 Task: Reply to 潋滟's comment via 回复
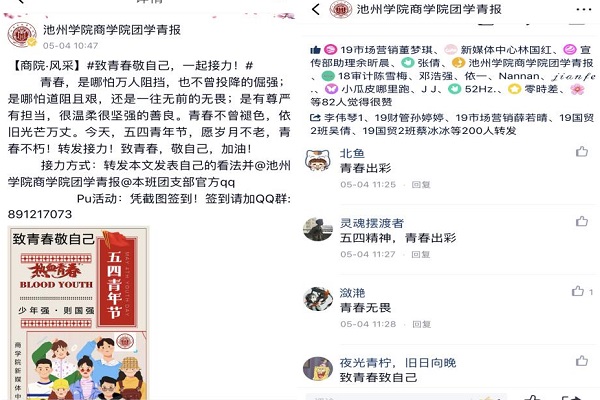click(x=422, y=324)
